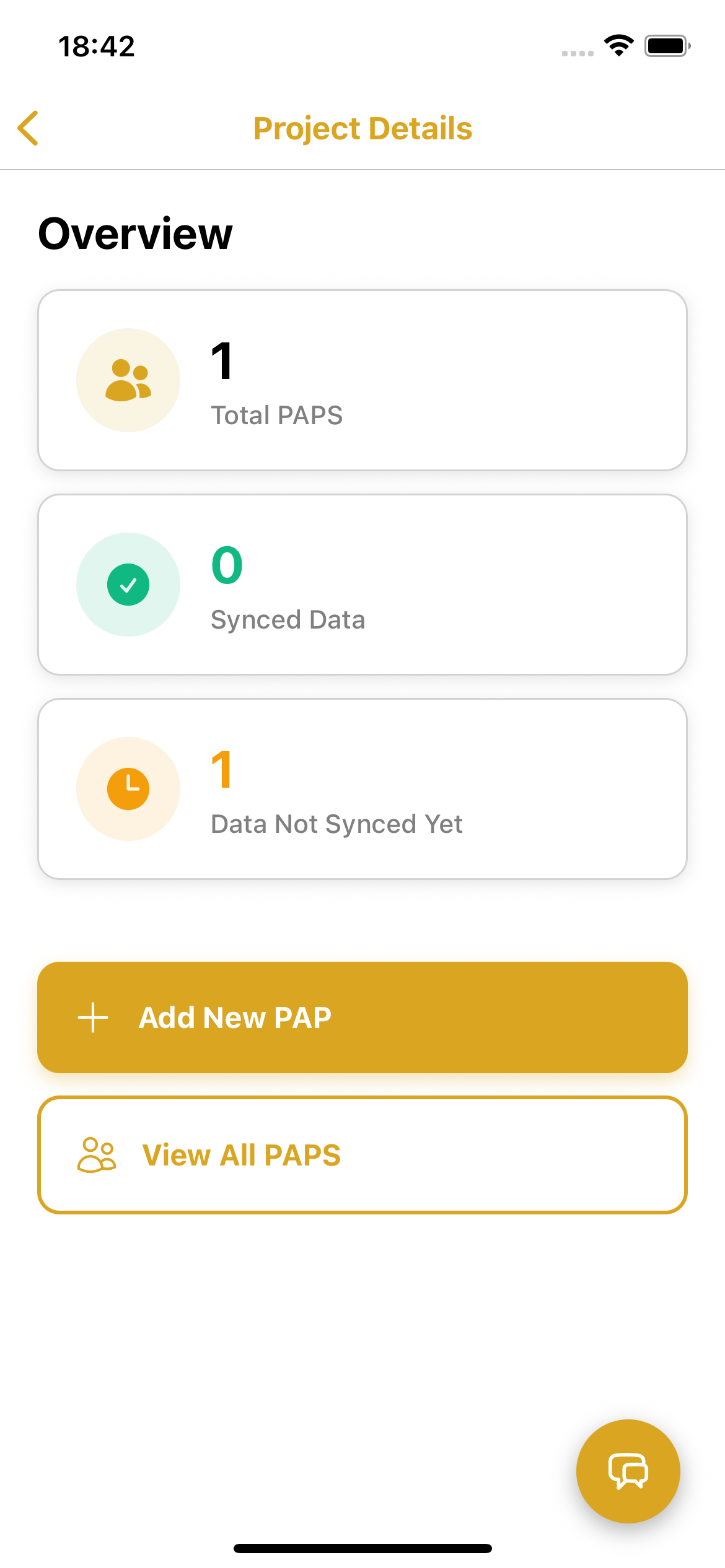
Task: Tap the orange unsynced count number
Action: [x=222, y=770]
